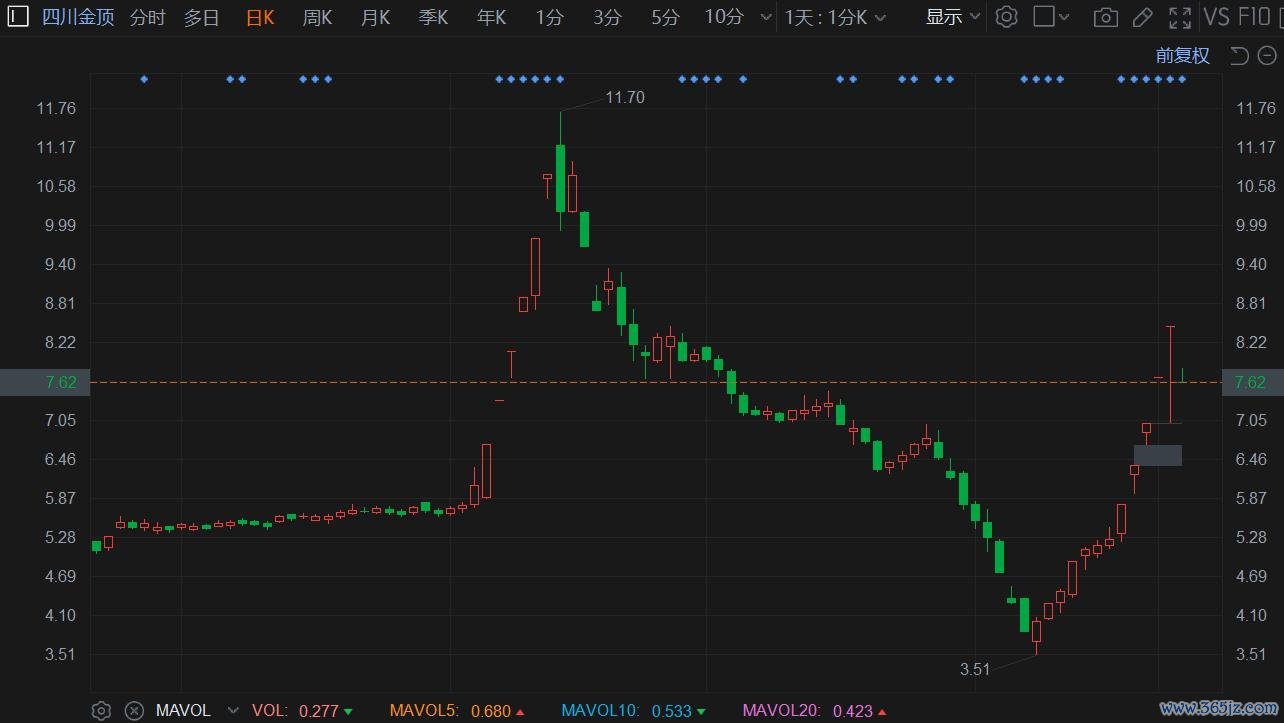1284x723 pixels.
Task: Click the 11.76 label on the left axis
Action: pyautogui.click(x=57, y=108)
